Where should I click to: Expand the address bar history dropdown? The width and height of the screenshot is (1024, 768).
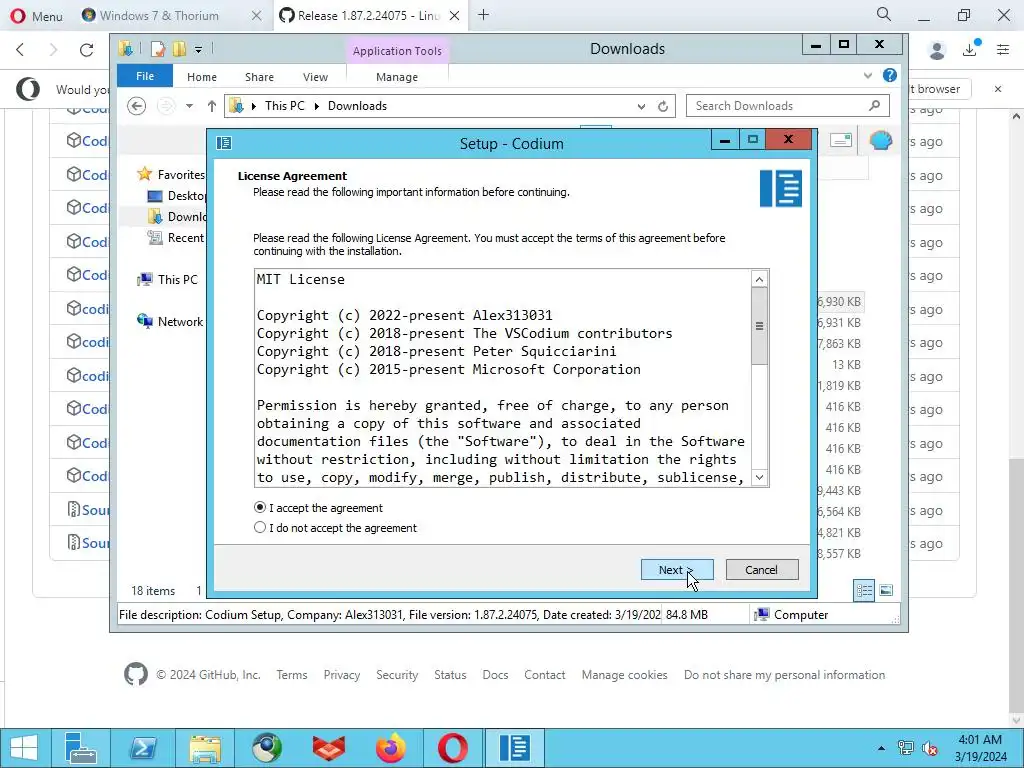click(x=641, y=106)
